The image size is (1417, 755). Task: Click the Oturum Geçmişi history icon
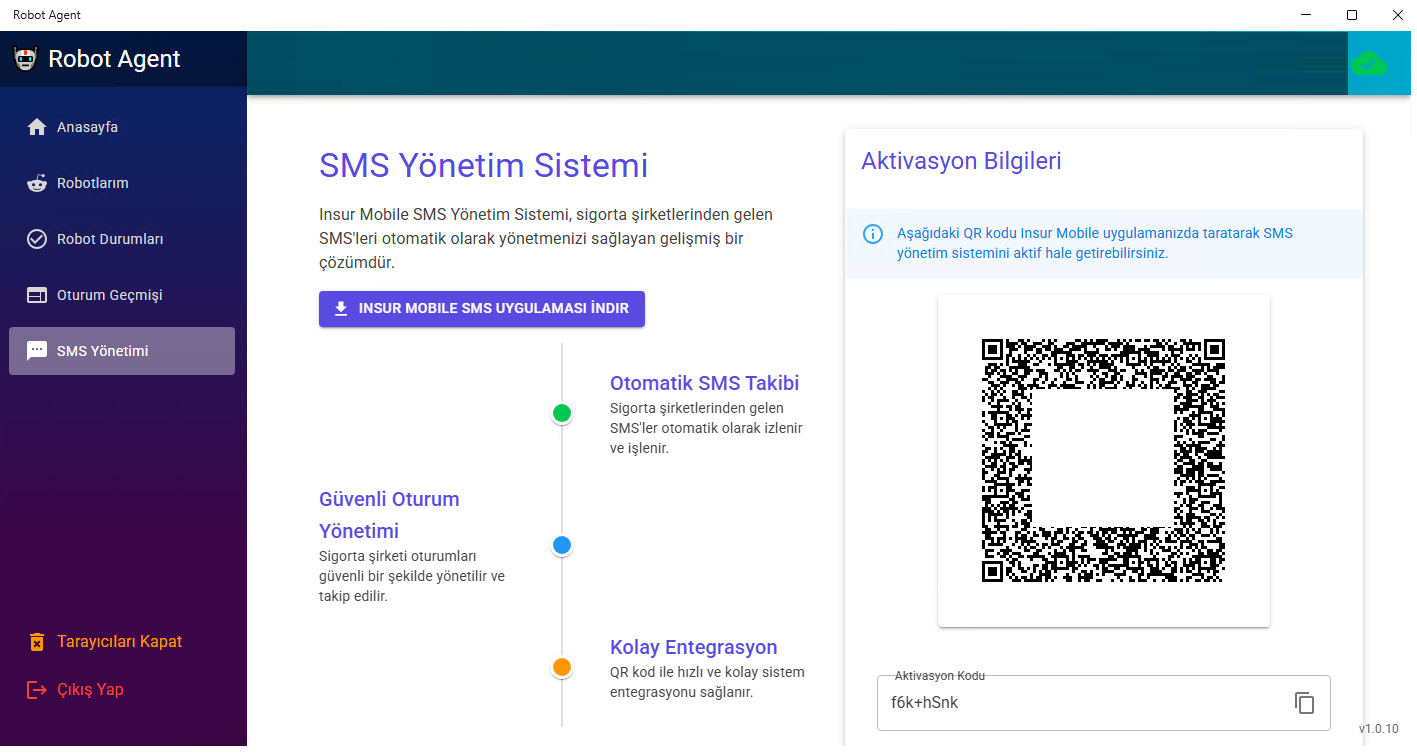[38, 294]
